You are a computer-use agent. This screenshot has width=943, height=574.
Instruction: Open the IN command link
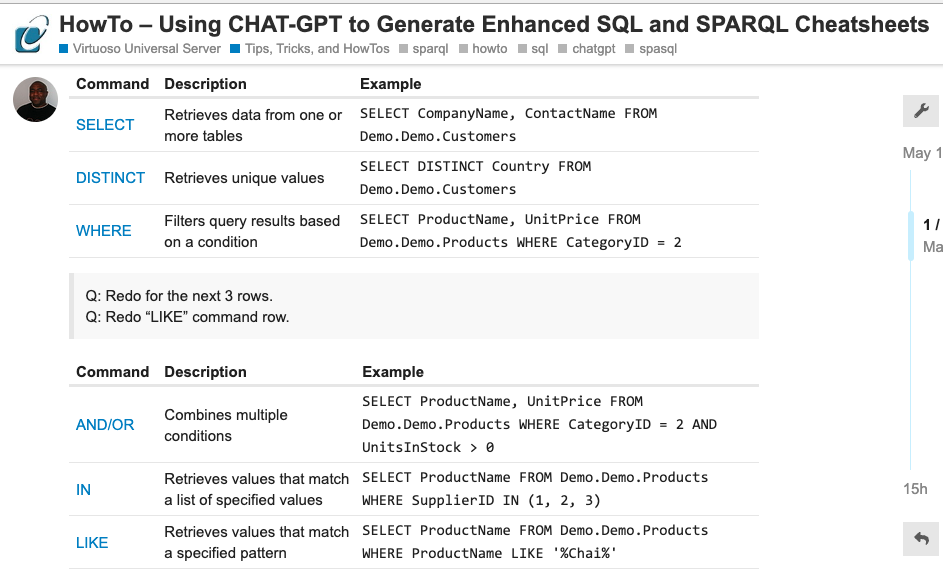click(83, 490)
